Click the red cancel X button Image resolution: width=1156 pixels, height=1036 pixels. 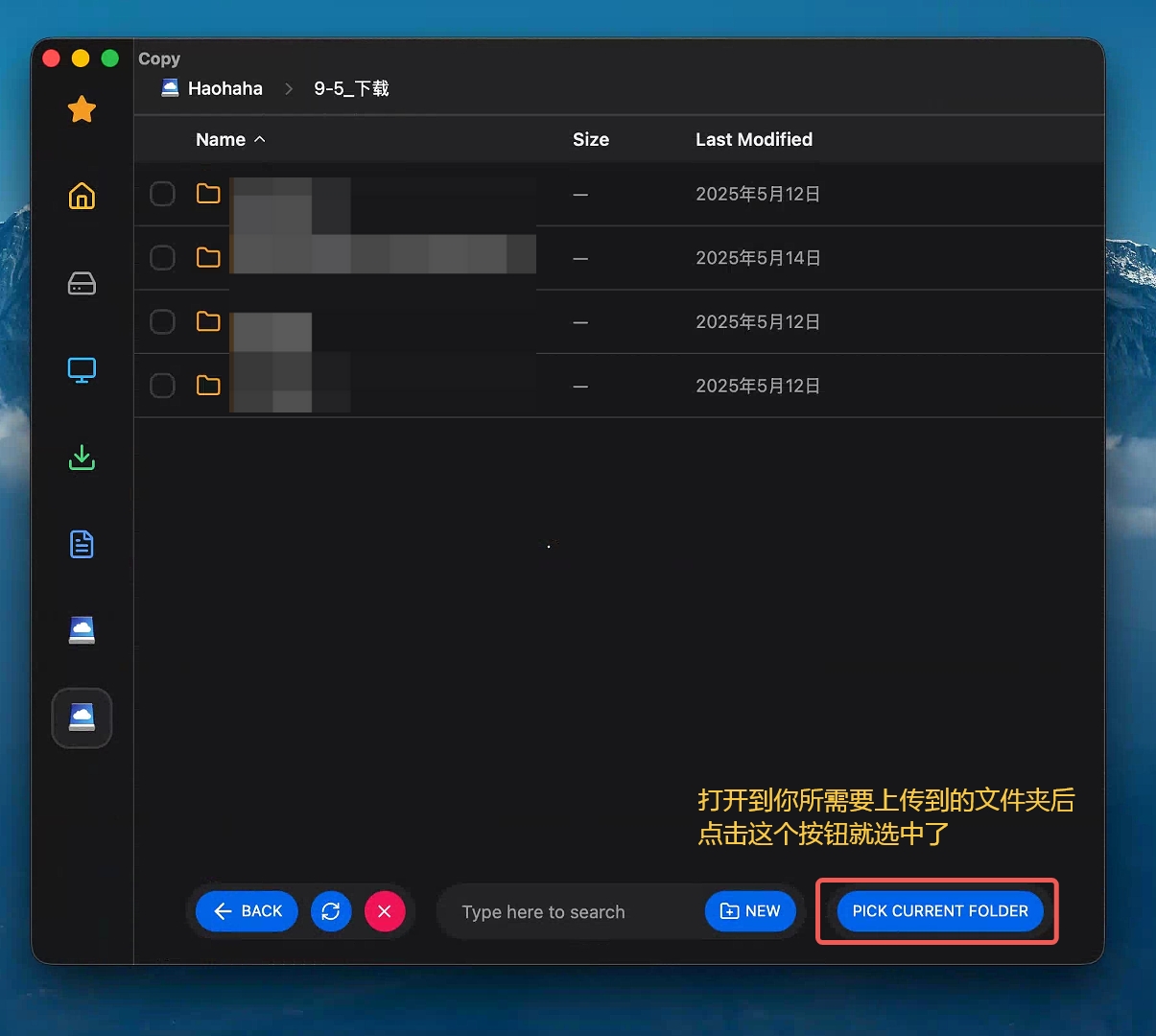385,911
